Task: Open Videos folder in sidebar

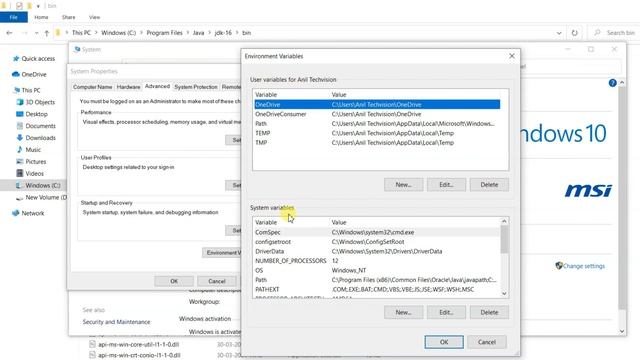Action: pos(34,173)
